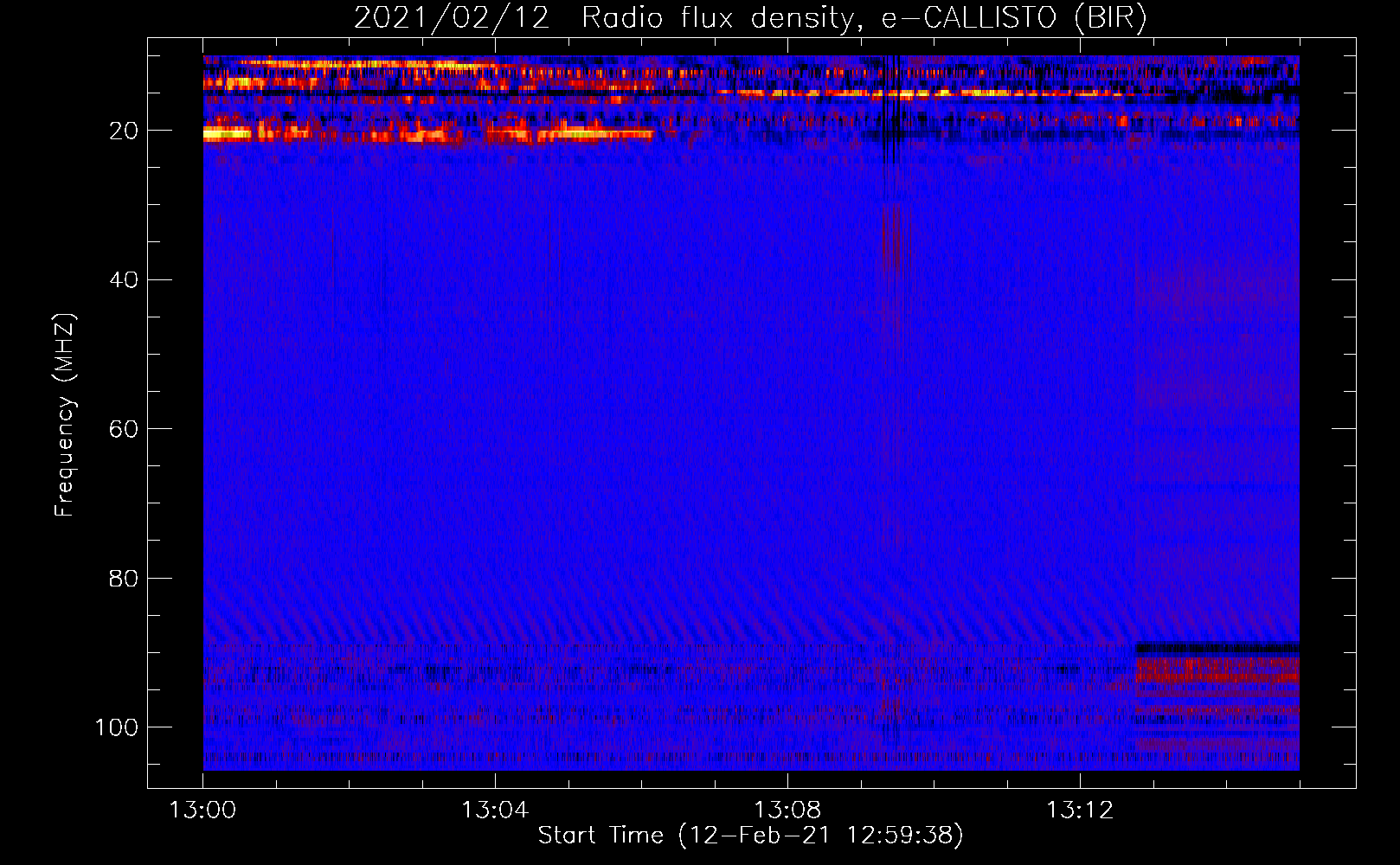This screenshot has height=865, width=1400.
Task: Click the '13:00' time tick label
Action: click(202, 811)
